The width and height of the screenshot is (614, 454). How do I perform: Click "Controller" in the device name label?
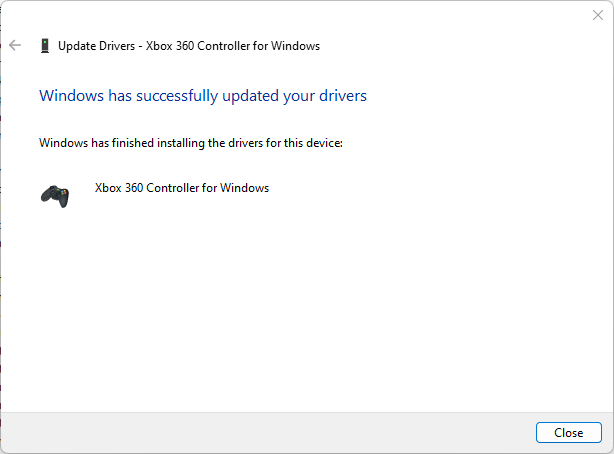point(173,187)
